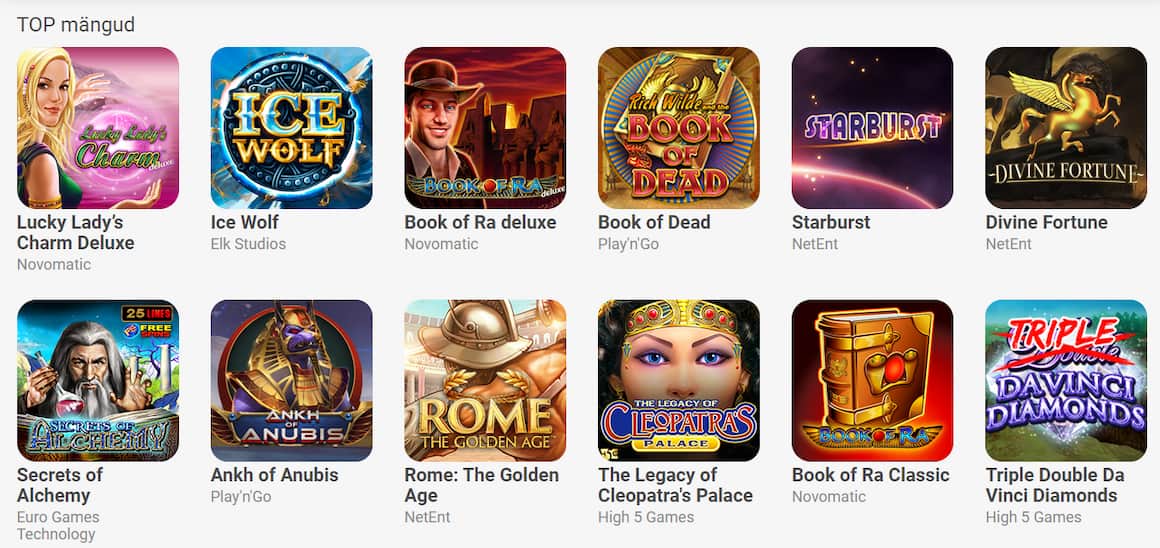
Task: Launch Cleopatra's Palace game image
Action: pos(679,380)
